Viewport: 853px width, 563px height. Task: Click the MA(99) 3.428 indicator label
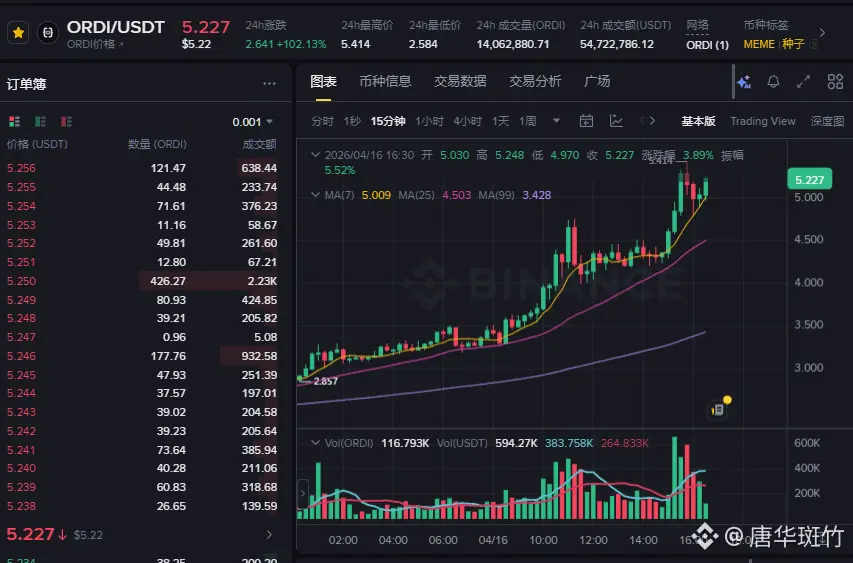tap(515, 195)
